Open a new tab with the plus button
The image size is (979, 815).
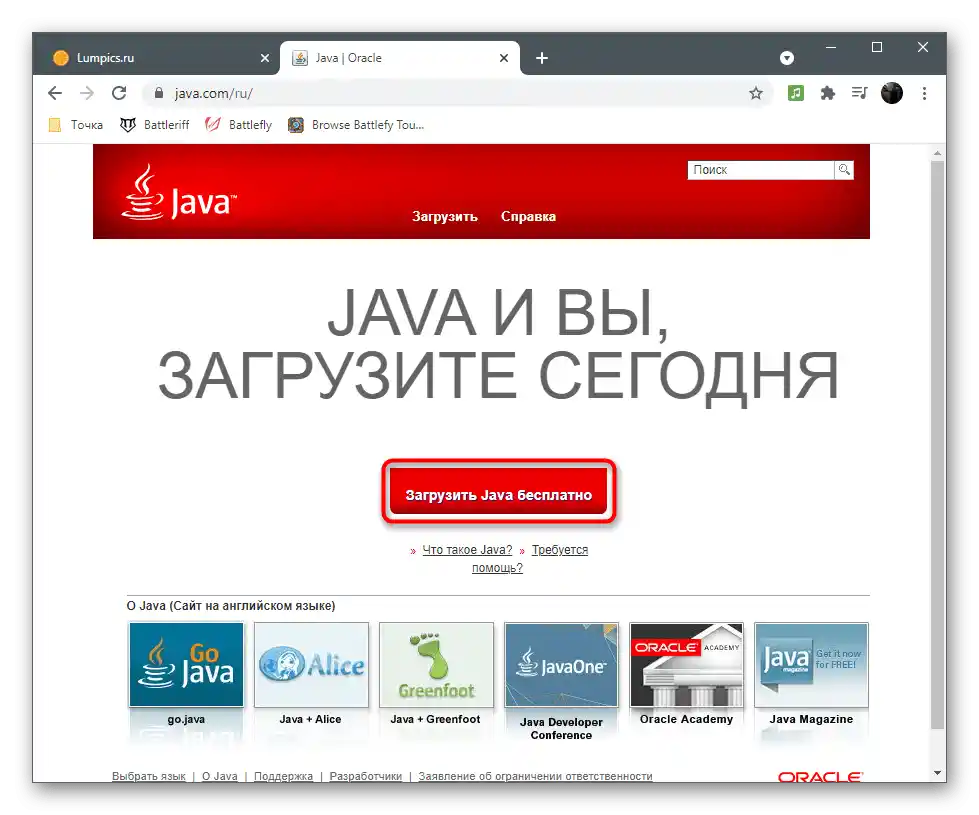[542, 58]
